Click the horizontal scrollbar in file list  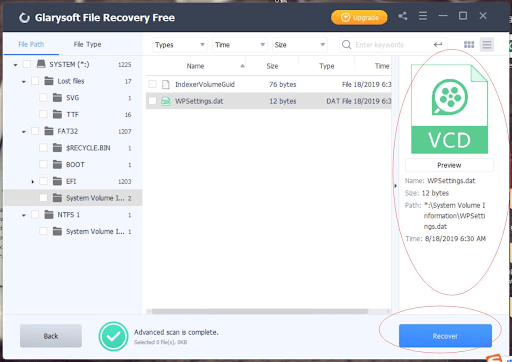260,311
